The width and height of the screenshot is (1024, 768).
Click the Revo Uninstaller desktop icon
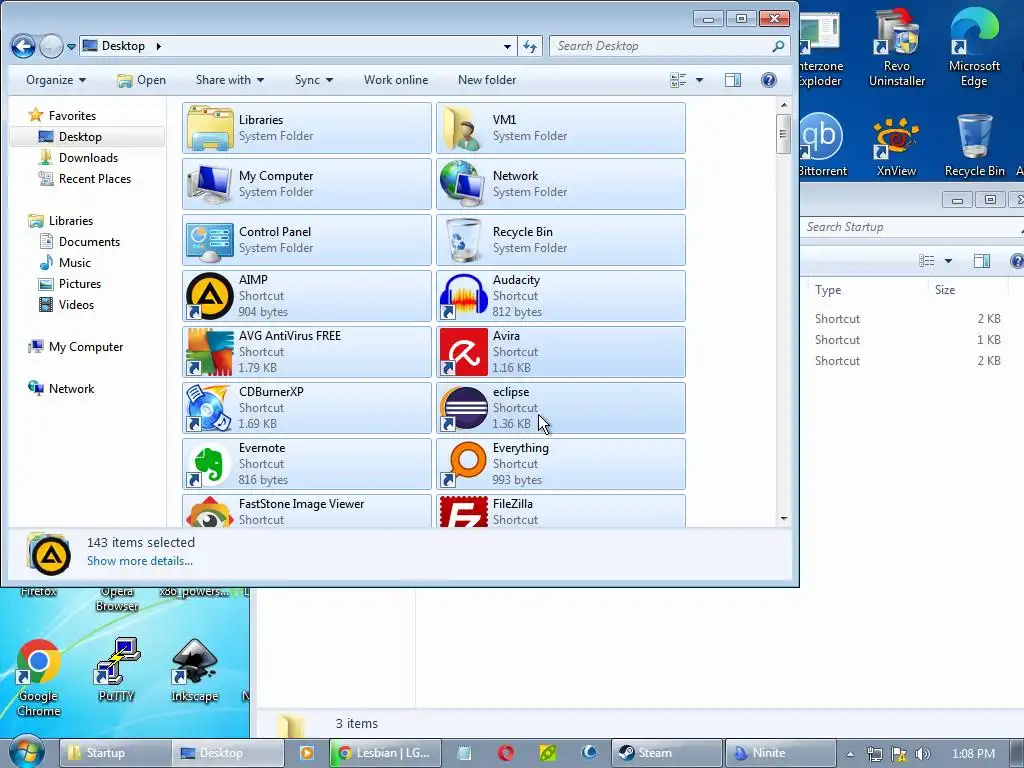[x=897, y=47]
